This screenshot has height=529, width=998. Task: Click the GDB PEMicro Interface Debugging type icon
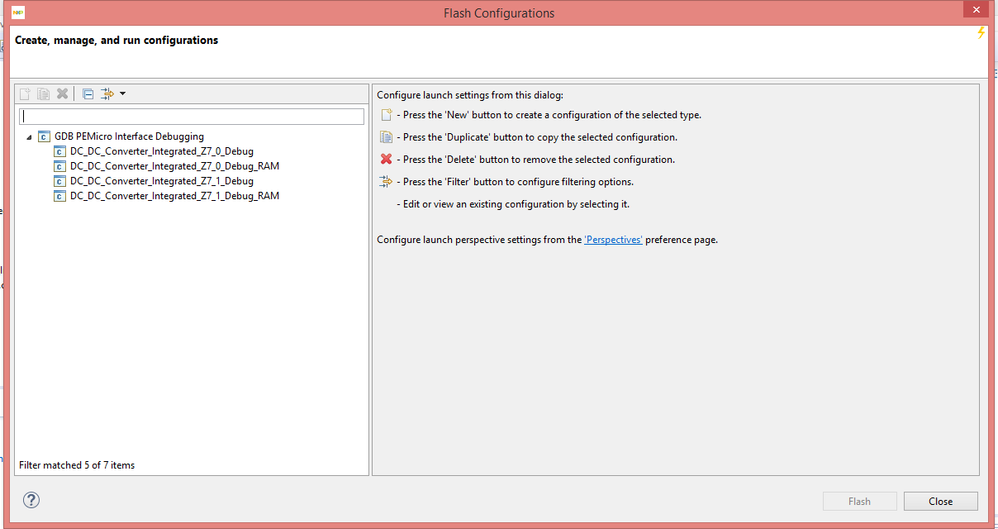click(x=44, y=136)
